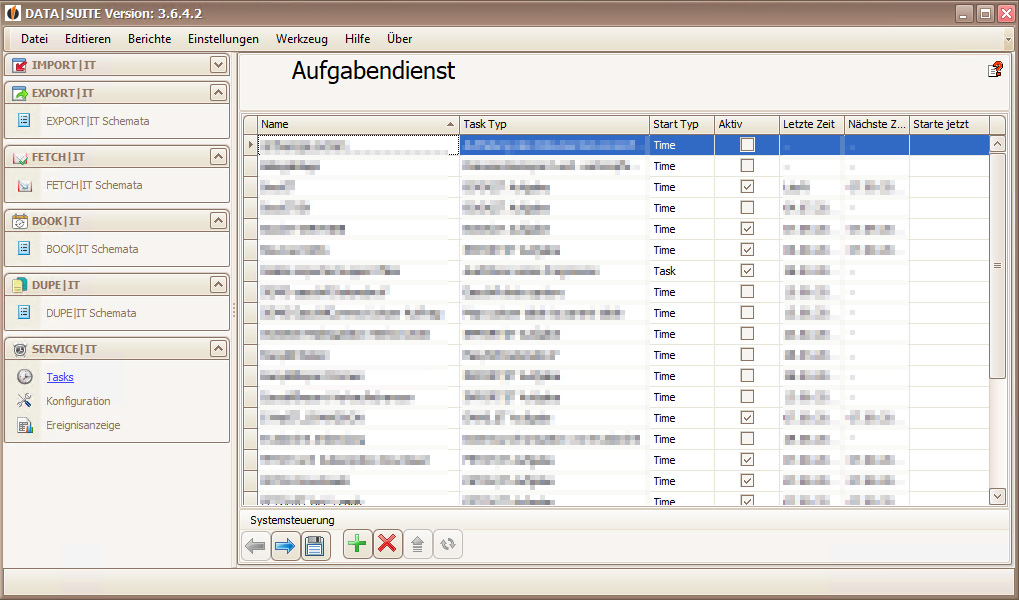
Task: Toggle Aktiv checkbox in fifth table row
Action: (x=747, y=229)
